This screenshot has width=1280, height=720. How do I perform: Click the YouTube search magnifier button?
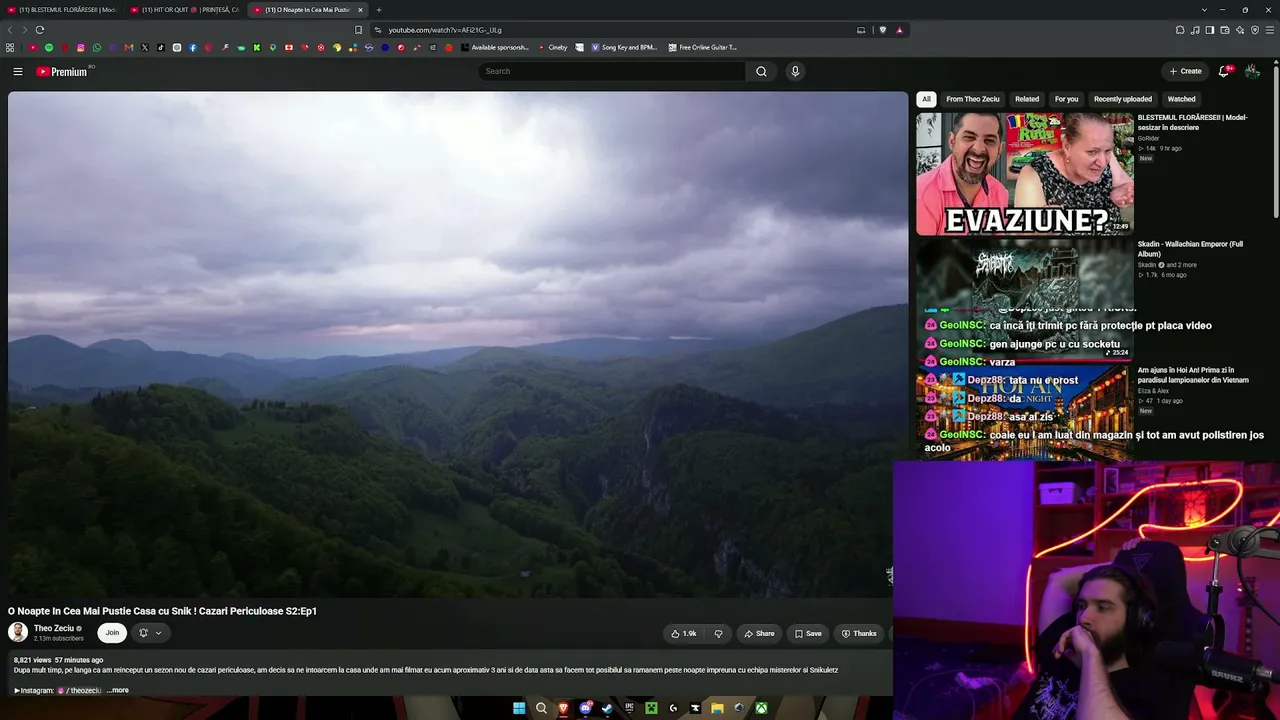(x=761, y=71)
